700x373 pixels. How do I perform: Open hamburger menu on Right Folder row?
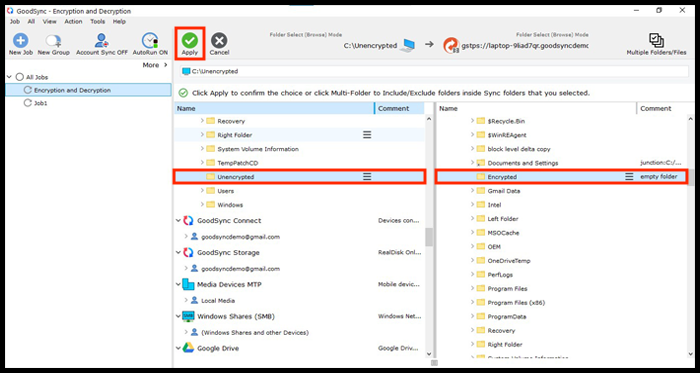click(367, 135)
